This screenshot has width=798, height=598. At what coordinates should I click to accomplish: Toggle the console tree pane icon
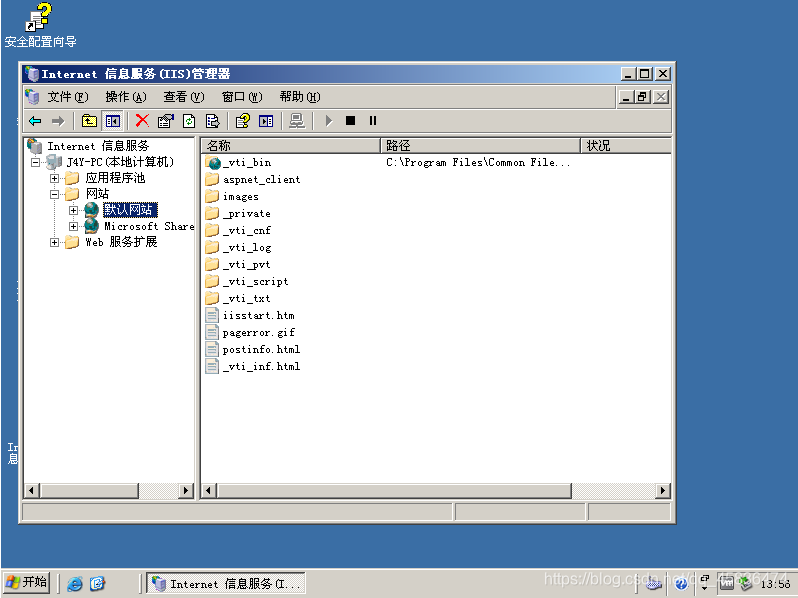112,121
